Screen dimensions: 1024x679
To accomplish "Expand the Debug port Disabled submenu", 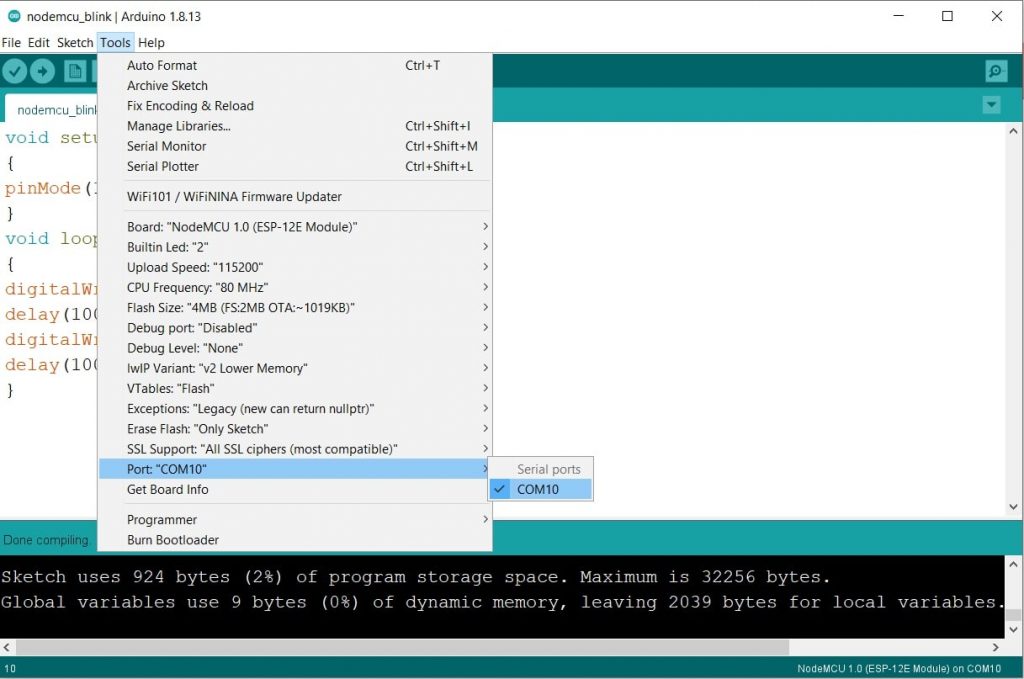I will (x=295, y=328).
